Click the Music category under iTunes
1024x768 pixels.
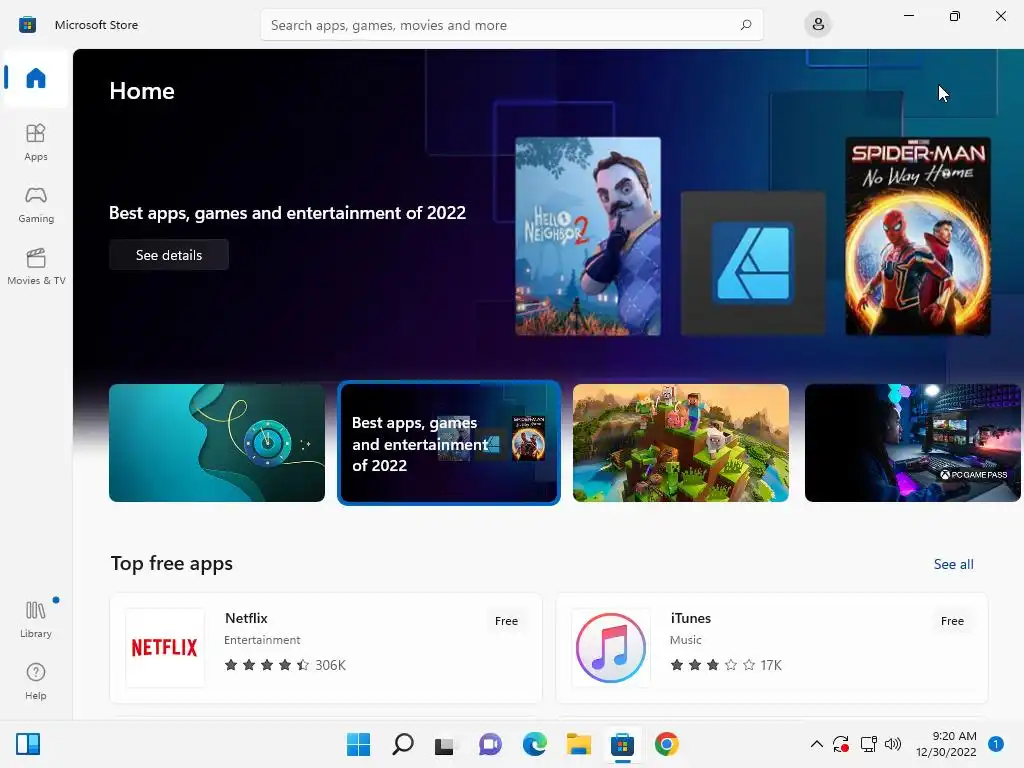(685, 640)
